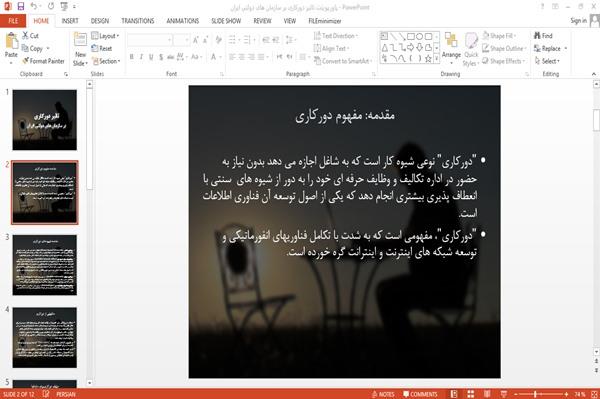Screen dimensions: 600x399
Task: Open the Arrange tool in Drawing
Action: (x=451, y=49)
